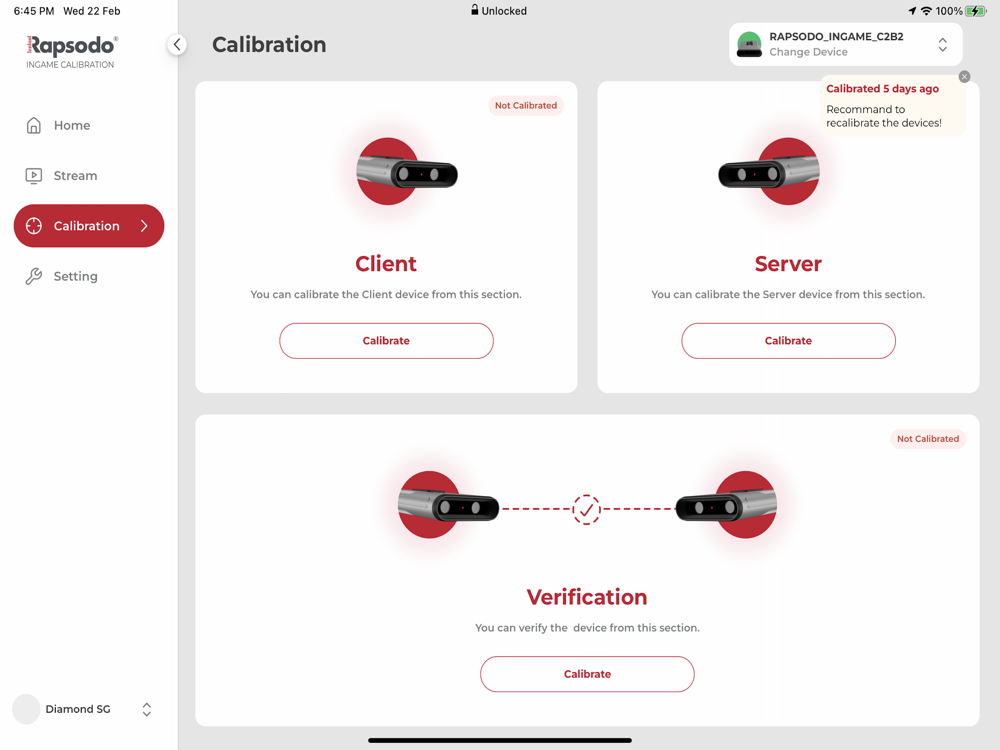Collapse the sidebar with the back chevron

coord(177,44)
